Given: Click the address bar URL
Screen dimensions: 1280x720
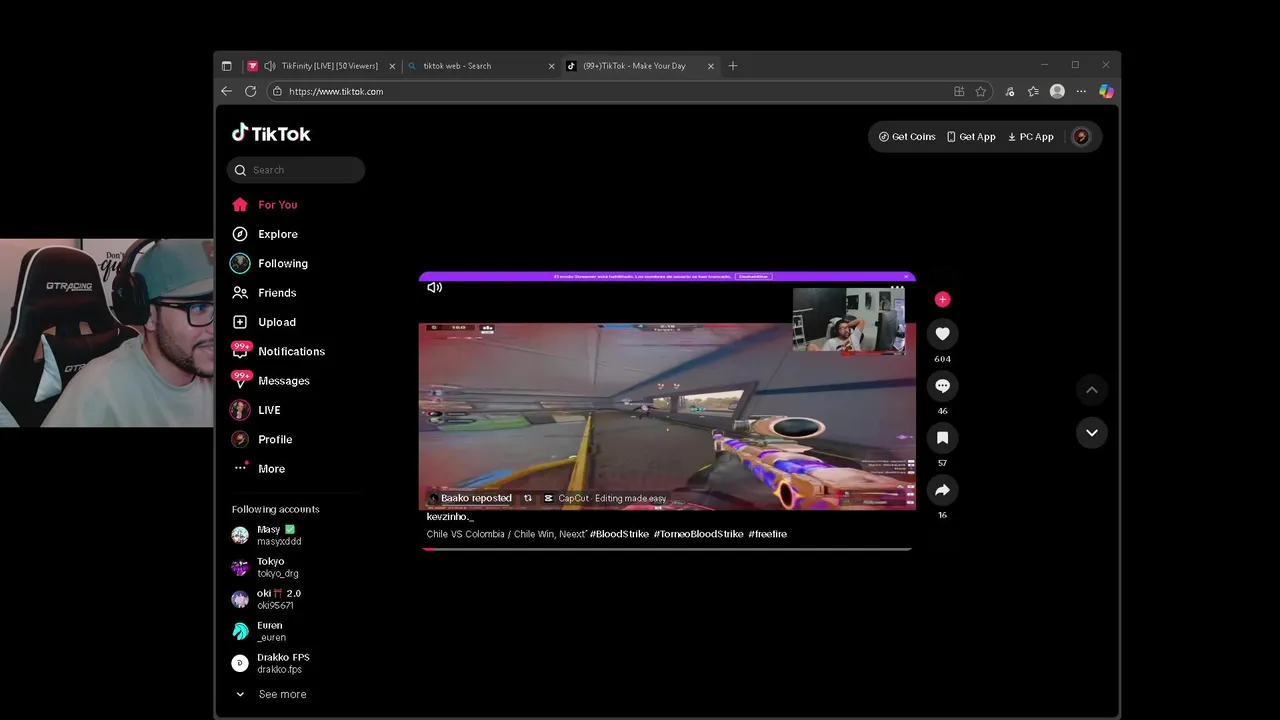Looking at the screenshot, I should (x=336, y=91).
